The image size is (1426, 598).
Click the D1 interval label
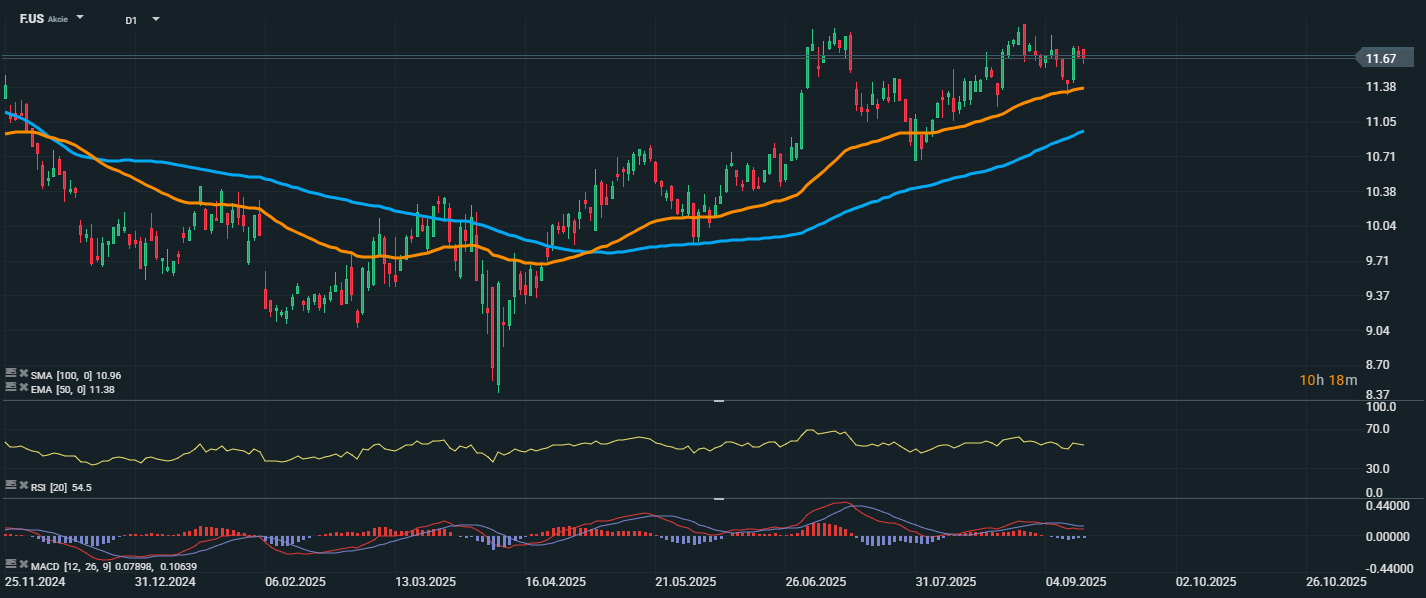[131, 20]
